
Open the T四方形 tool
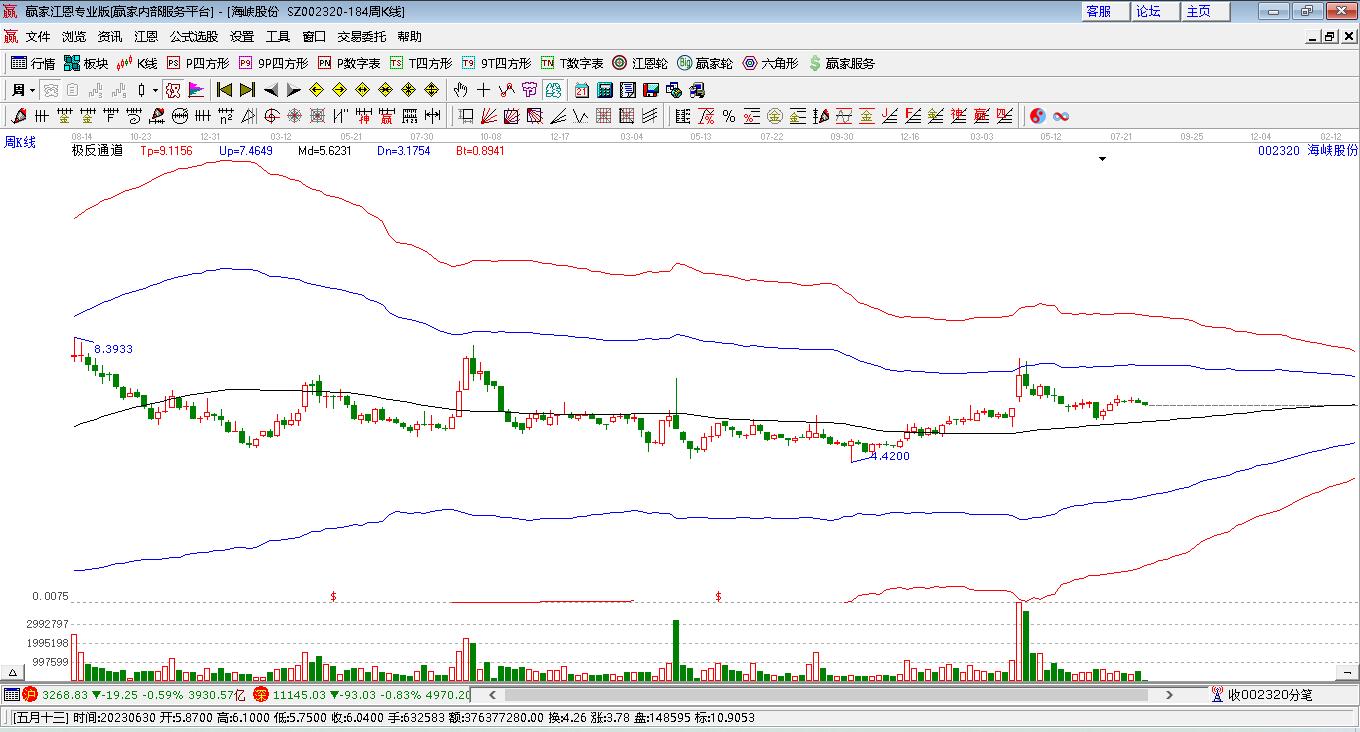tap(420, 63)
